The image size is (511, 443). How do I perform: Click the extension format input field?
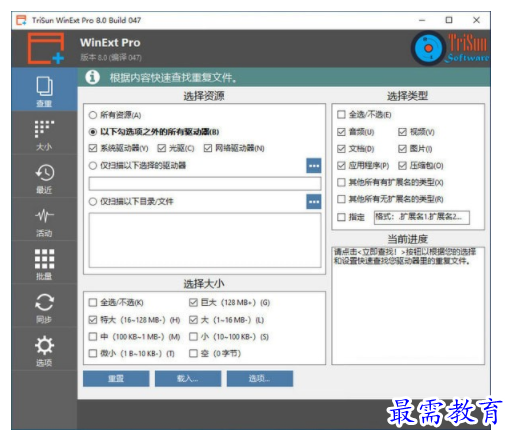coord(421,217)
